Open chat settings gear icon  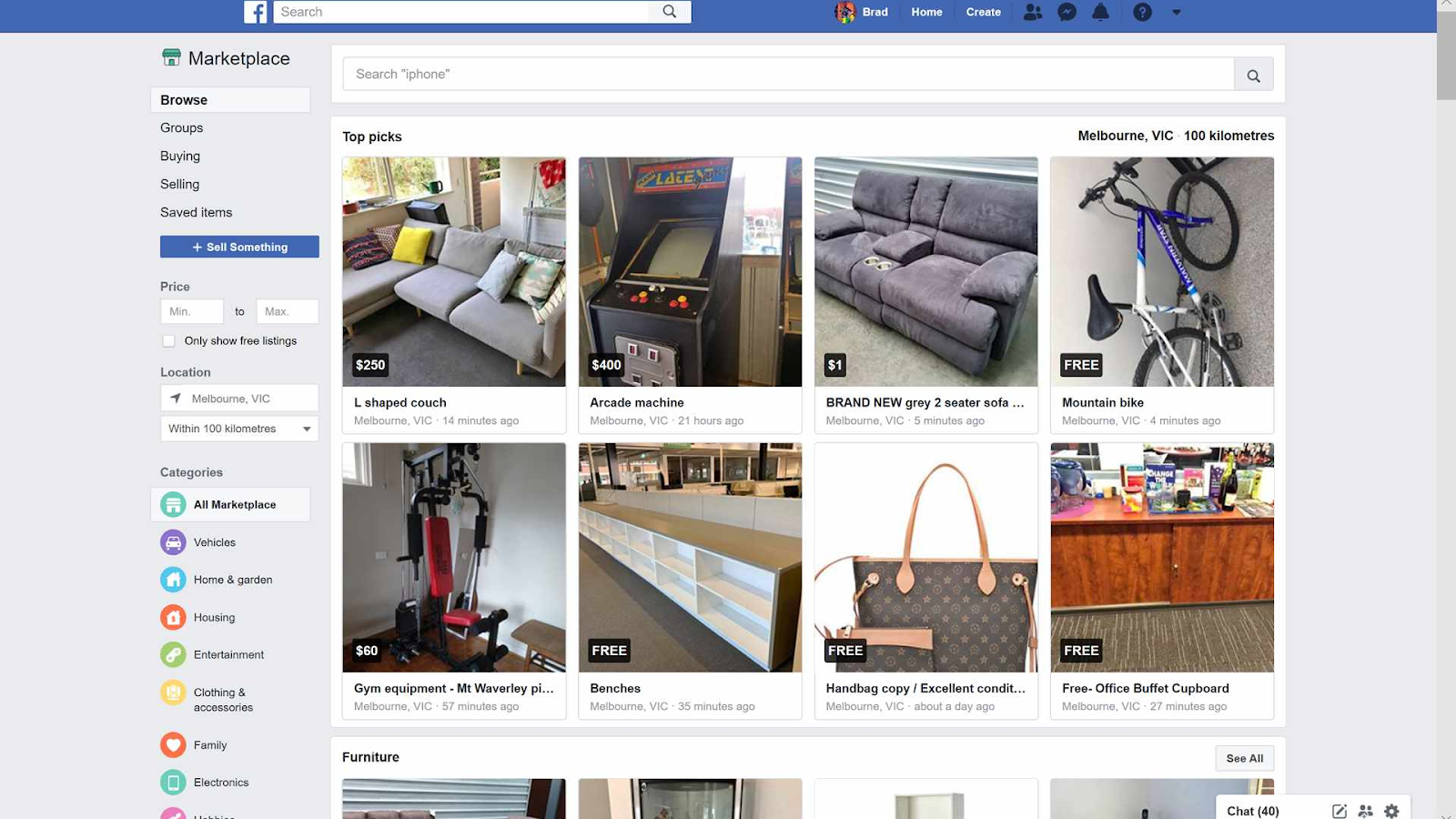(x=1391, y=811)
